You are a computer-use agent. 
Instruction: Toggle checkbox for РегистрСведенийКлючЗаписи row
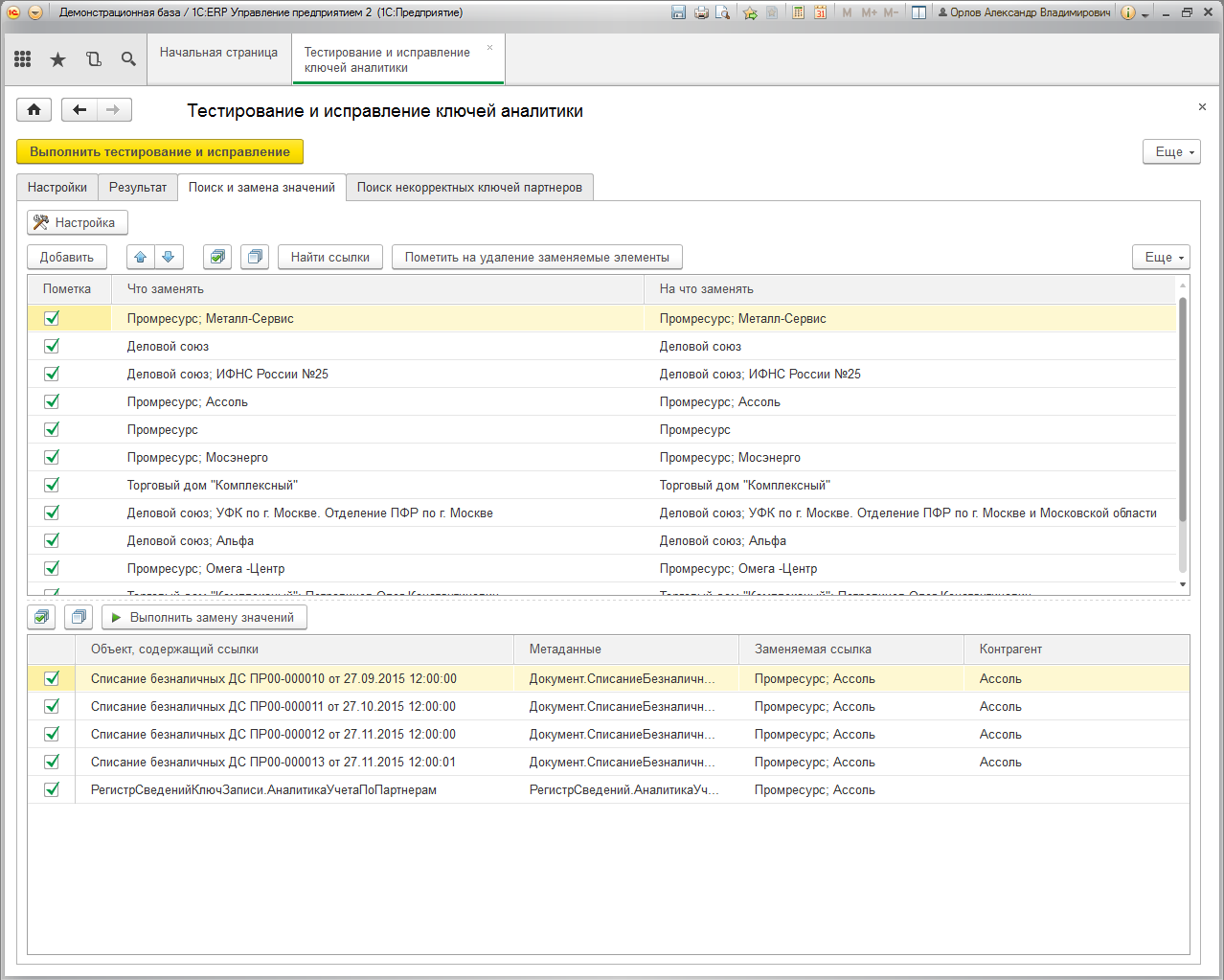[52, 789]
